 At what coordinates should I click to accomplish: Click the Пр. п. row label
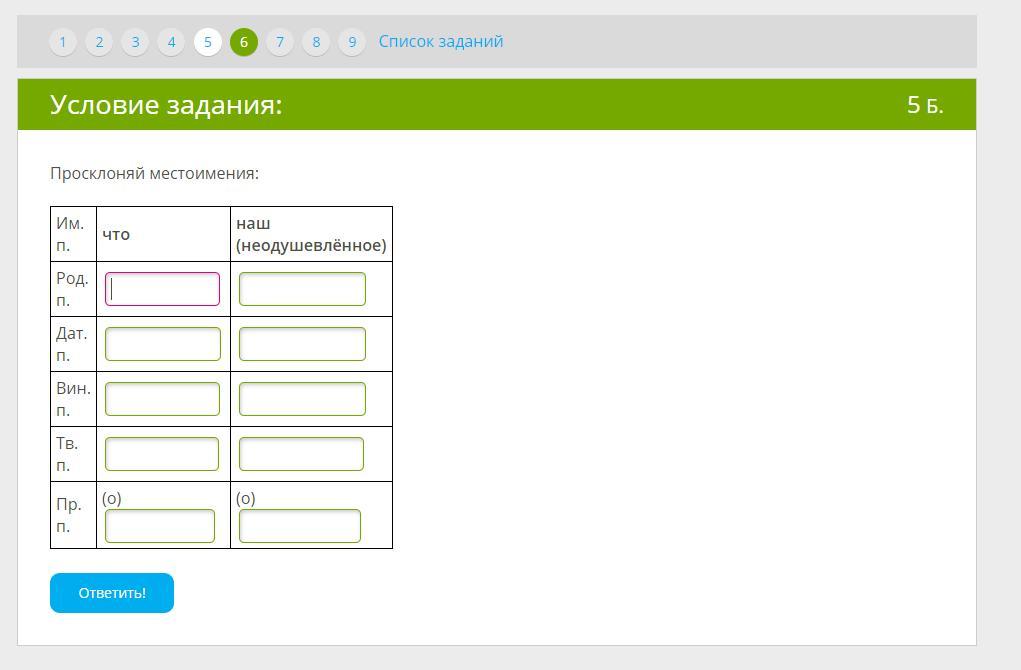coord(68,515)
